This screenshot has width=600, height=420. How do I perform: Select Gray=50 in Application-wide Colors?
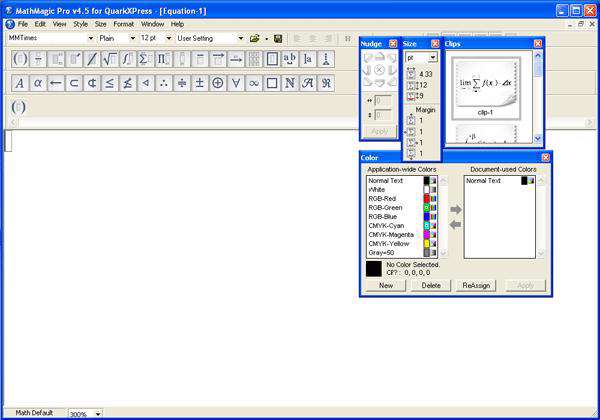(x=402, y=253)
